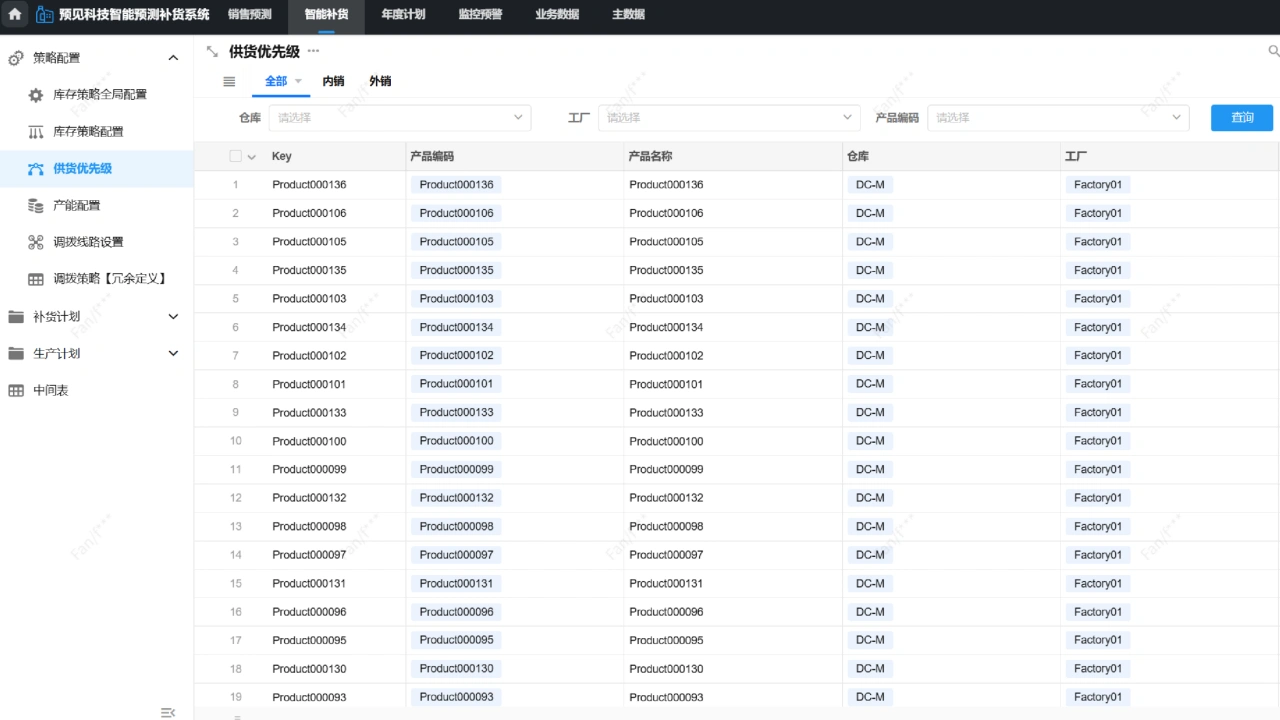The height and width of the screenshot is (720, 1280).
Task: Switch to the 内销 tab
Action: (333, 82)
